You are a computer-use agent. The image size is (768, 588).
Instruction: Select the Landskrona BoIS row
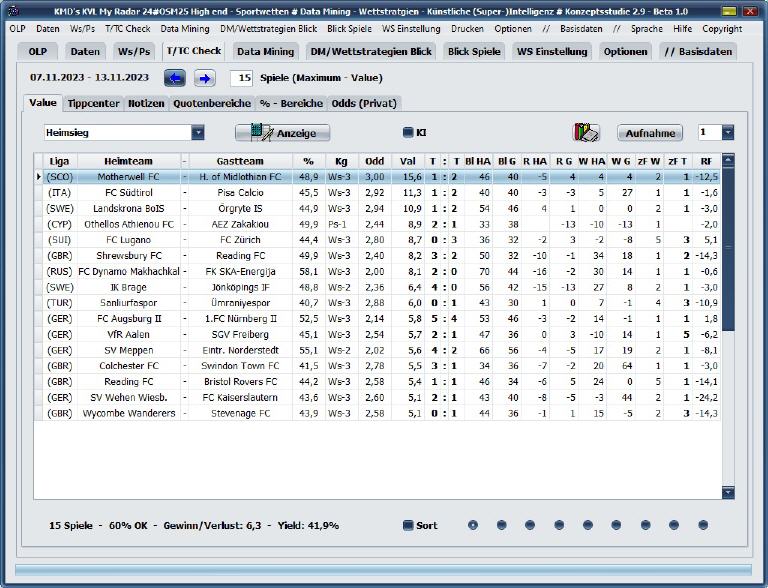point(377,208)
